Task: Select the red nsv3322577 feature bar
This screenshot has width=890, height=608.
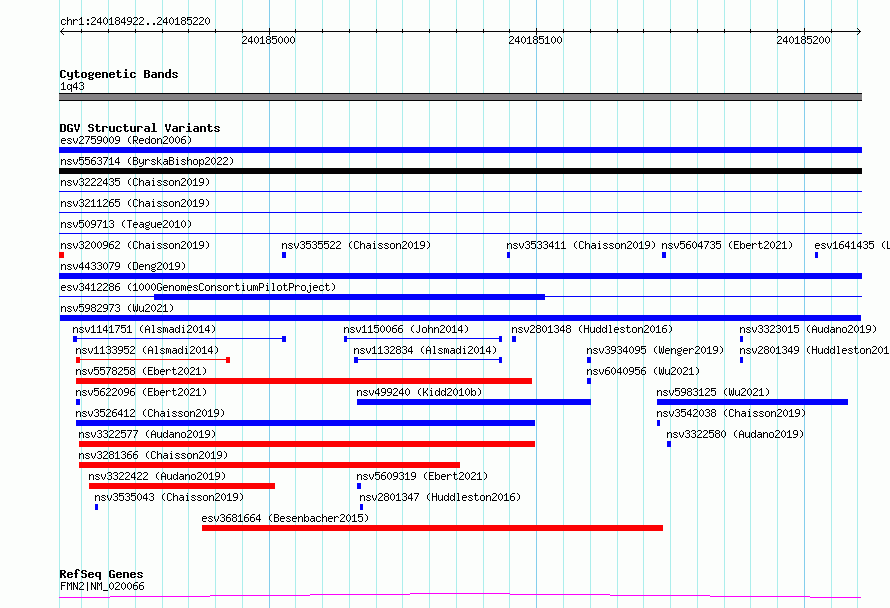Action: click(307, 444)
